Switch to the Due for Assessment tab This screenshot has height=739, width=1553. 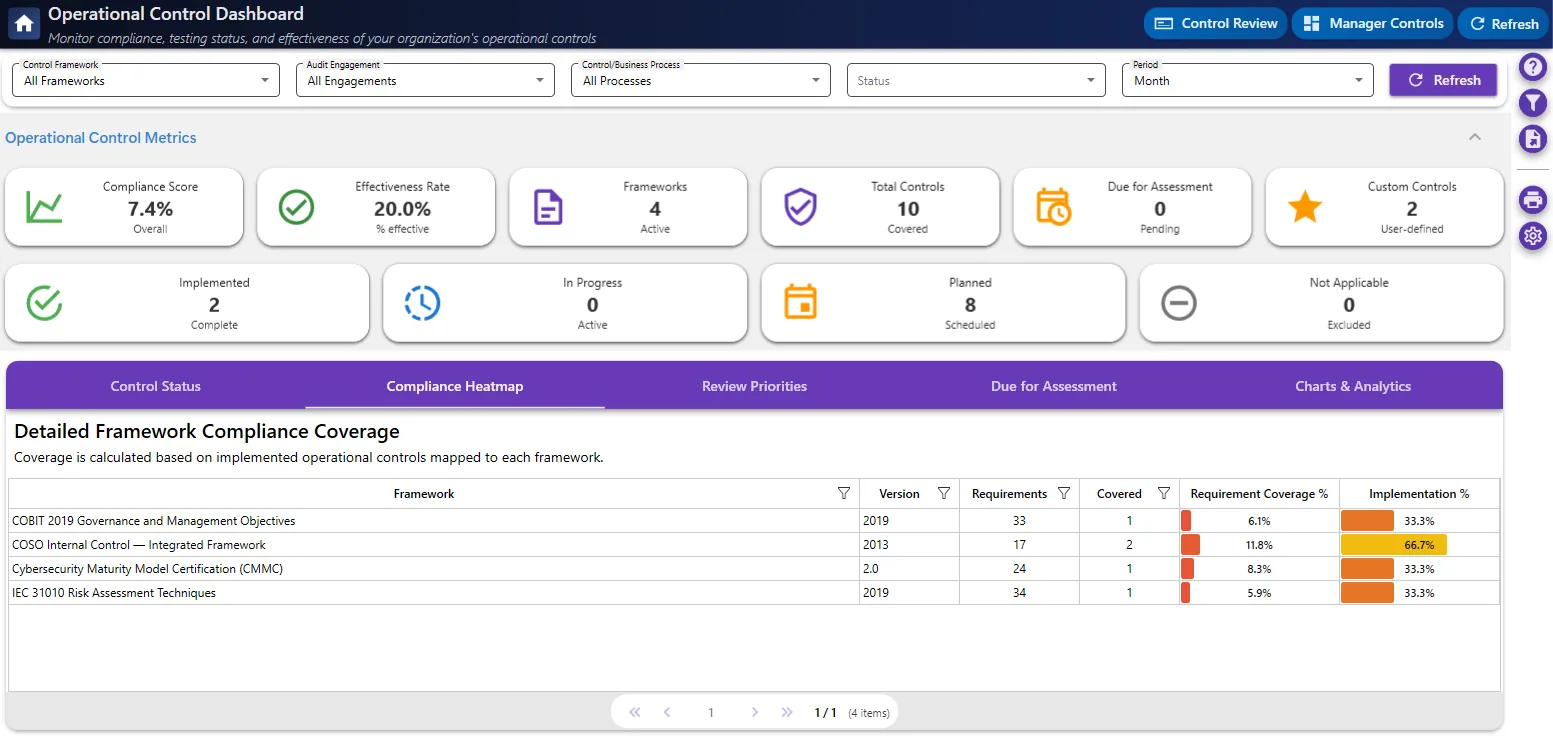click(1054, 386)
